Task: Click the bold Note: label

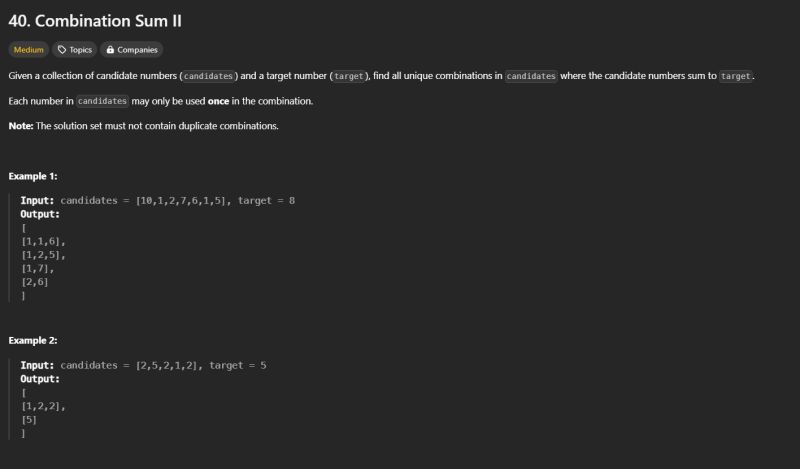Action: [21, 126]
